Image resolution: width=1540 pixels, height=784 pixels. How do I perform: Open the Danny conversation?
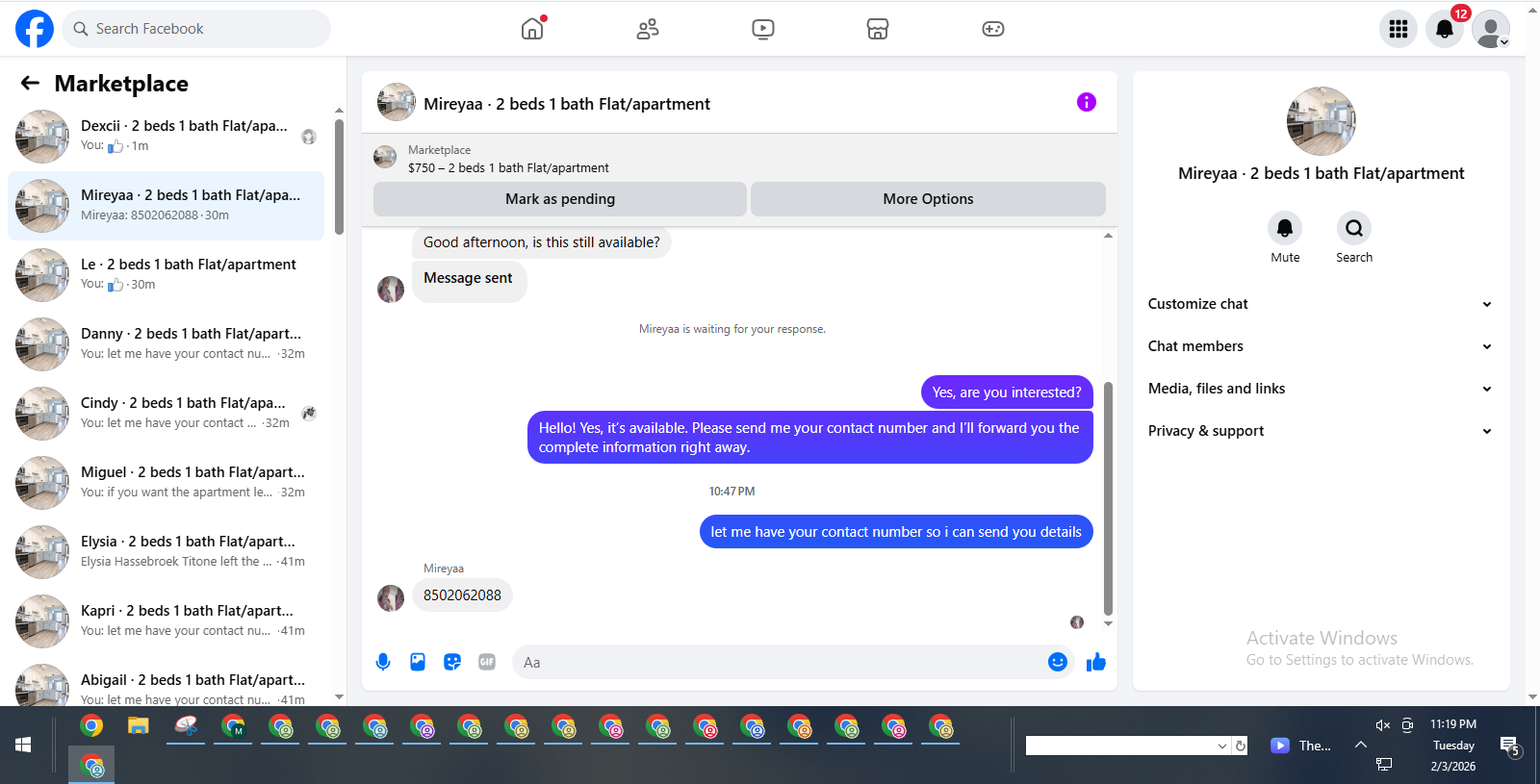166,344
